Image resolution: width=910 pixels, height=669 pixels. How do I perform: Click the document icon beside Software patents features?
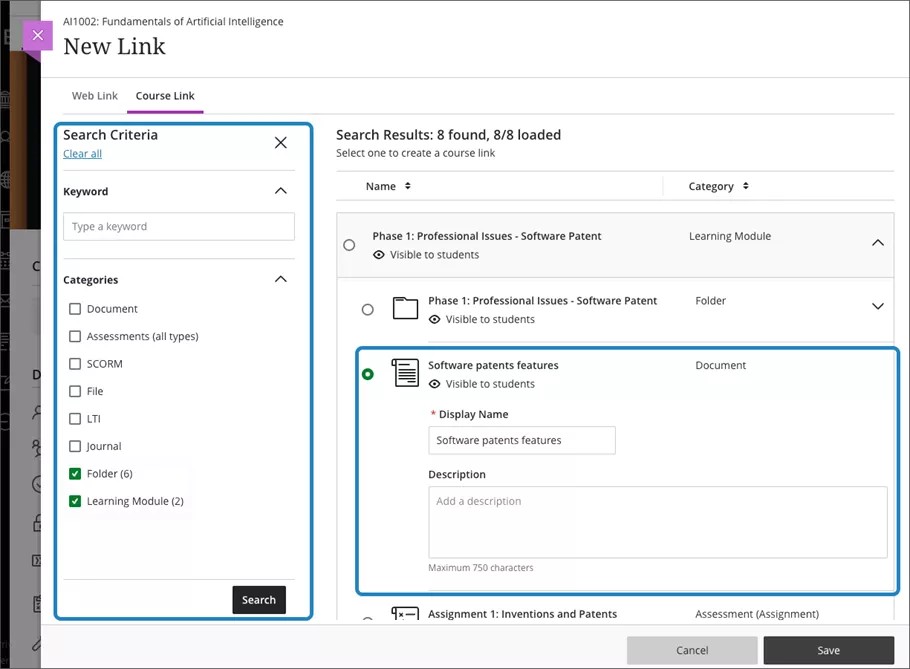(404, 372)
